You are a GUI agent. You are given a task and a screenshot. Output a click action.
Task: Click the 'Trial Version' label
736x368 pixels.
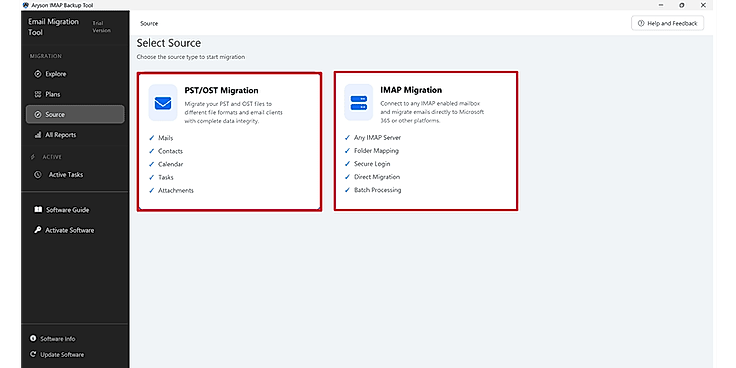[101, 27]
